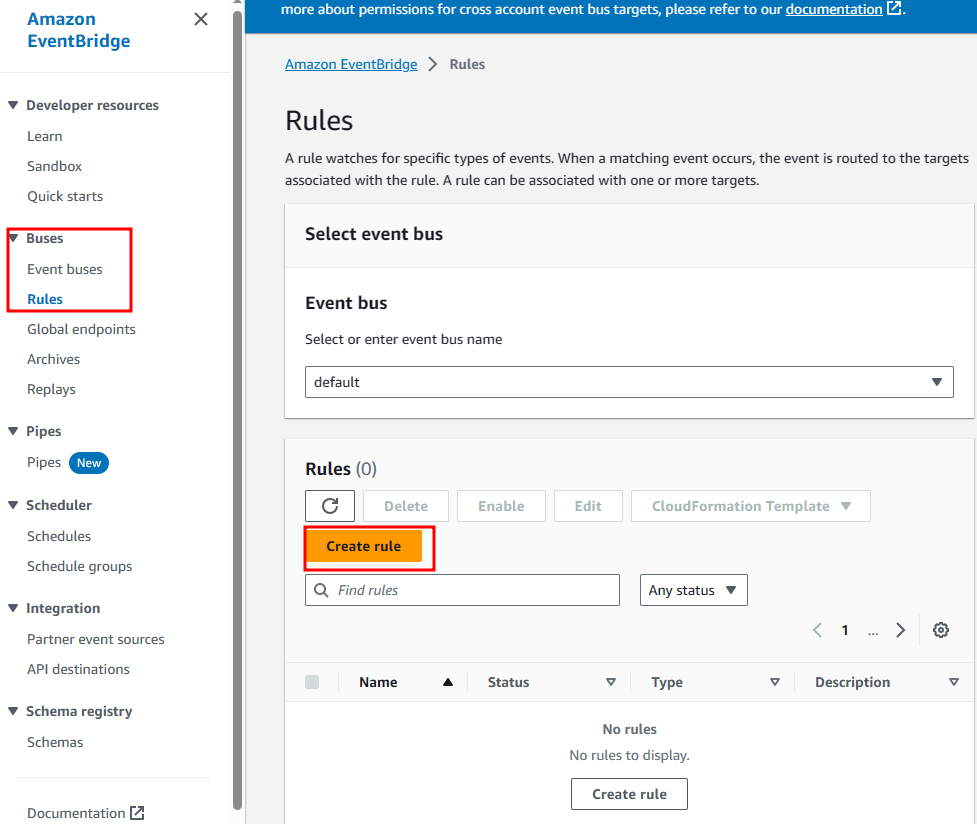This screenshot has height=824, width=977.
Task: Sort rules by Name ascending arrow
Action: (447, 683)
